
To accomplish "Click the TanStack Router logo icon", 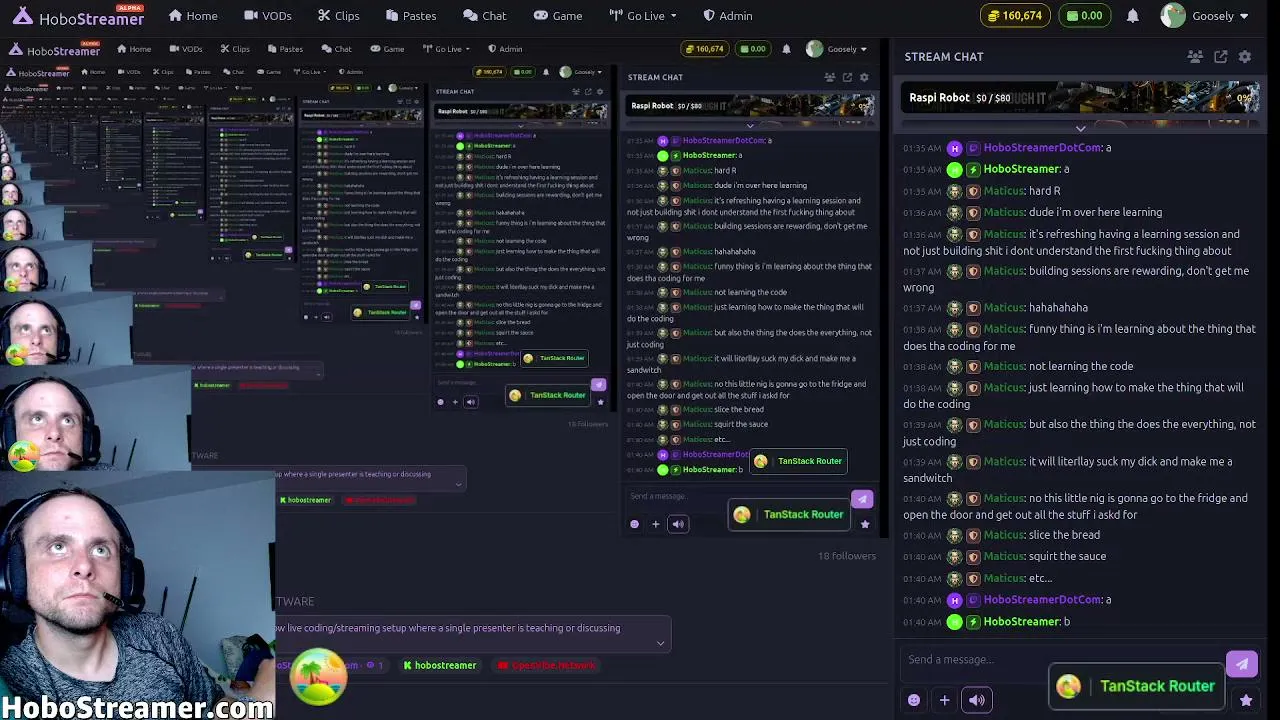I will tap(1069, 686).
